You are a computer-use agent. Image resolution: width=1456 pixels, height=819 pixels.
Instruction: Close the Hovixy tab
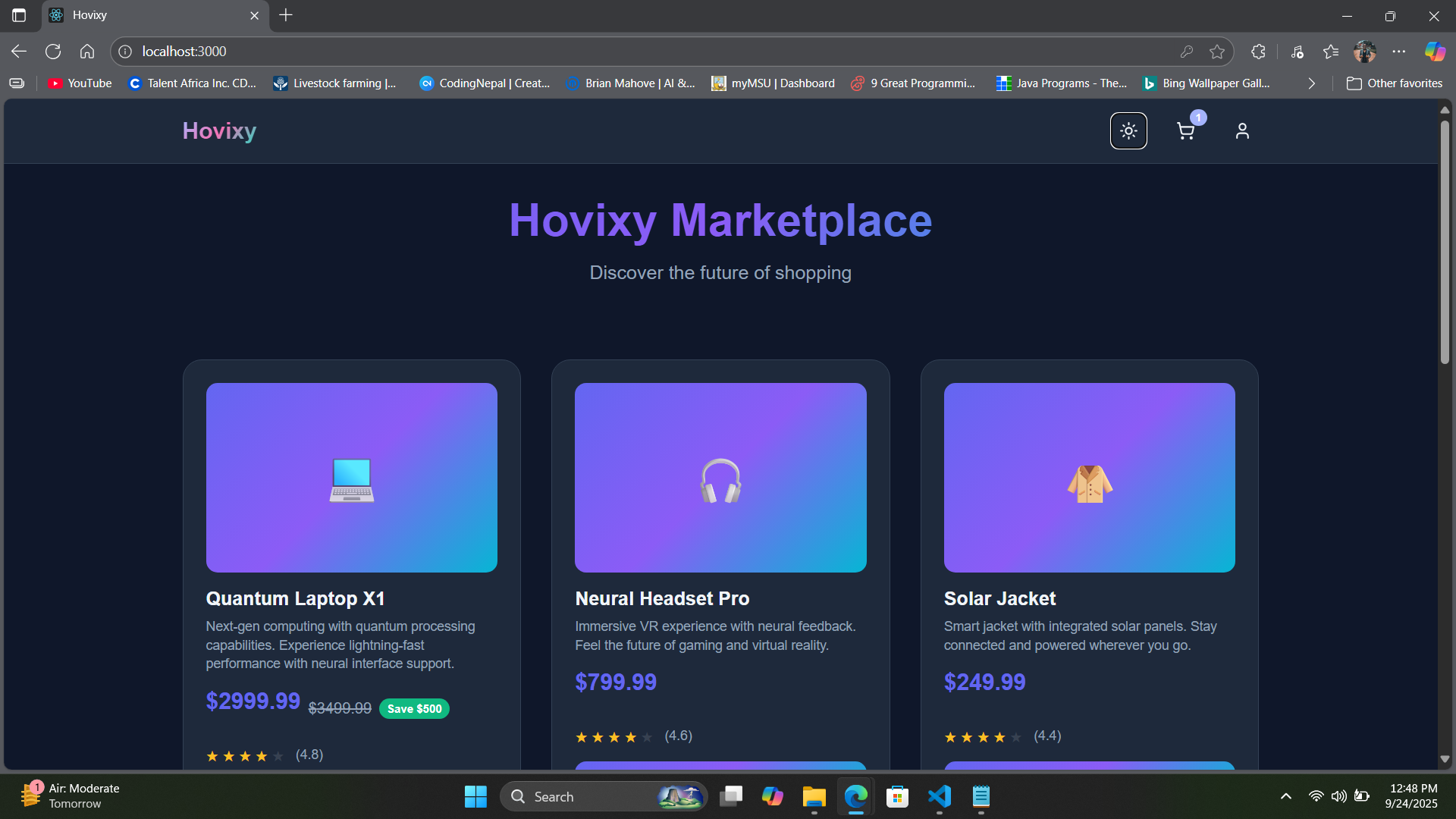pos(255,15)
